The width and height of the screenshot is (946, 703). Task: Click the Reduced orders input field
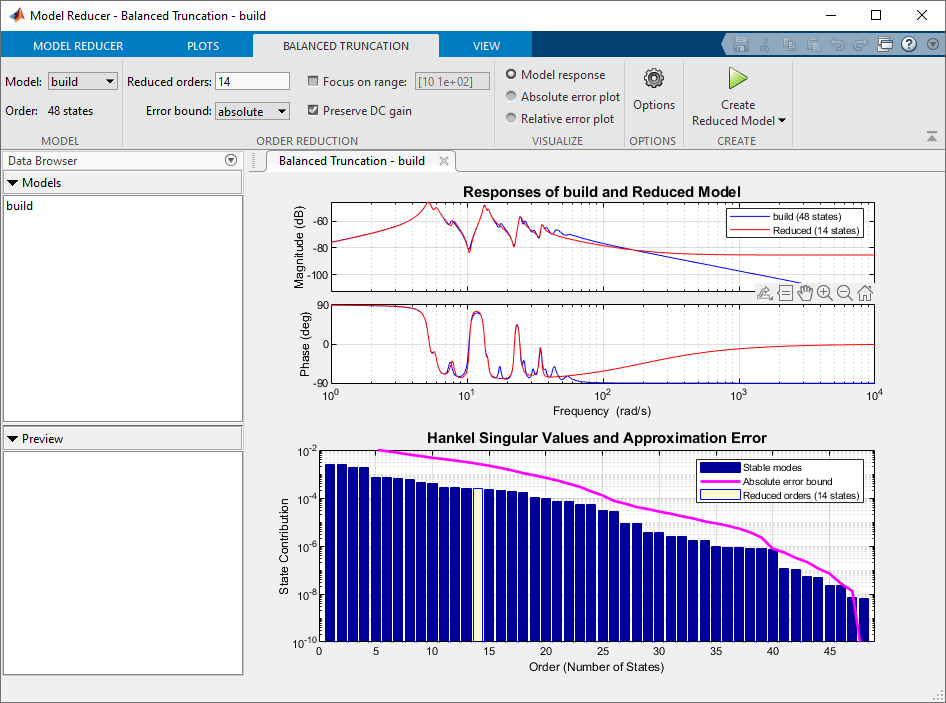click(252, 81)
